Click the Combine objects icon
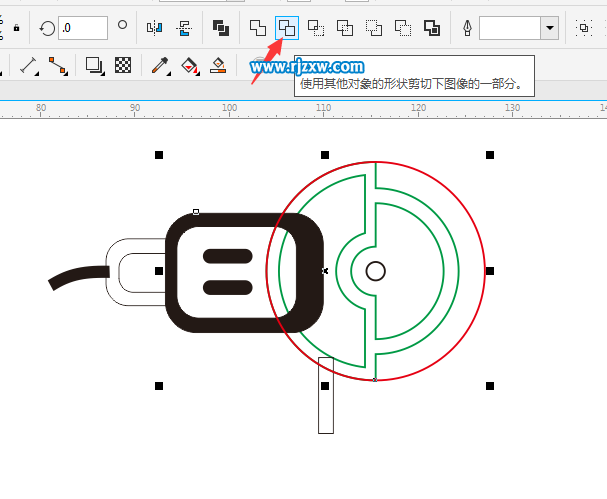Viewport: 607px width, 499px height. click(221, 28)
